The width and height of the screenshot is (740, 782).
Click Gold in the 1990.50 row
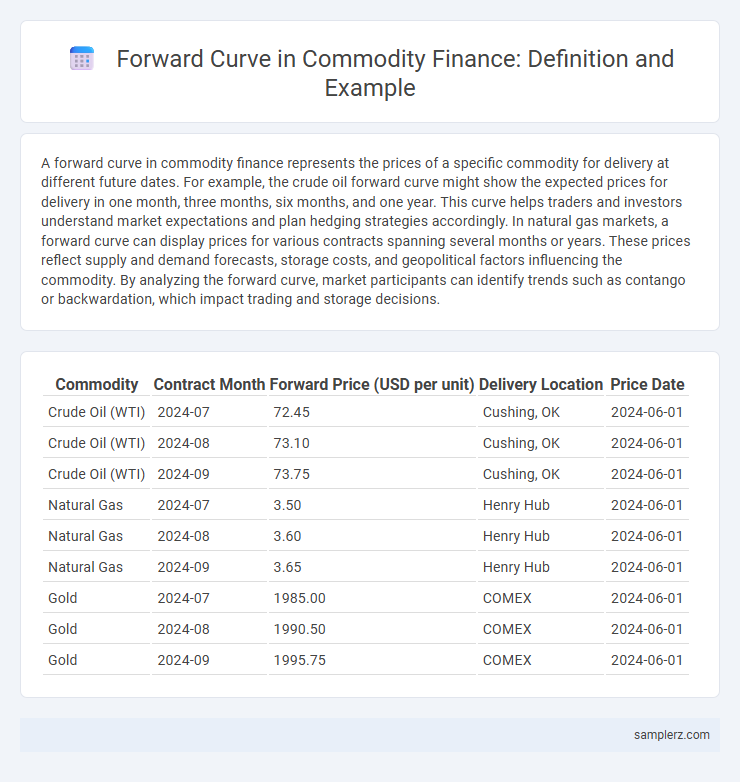pyautogui.click(x=62, y=629)
